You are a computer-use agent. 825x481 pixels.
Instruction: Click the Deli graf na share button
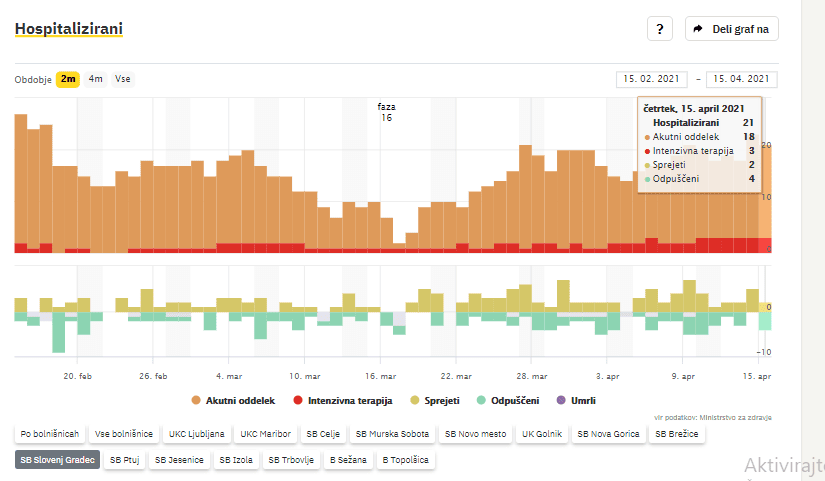tap(731, 30)
